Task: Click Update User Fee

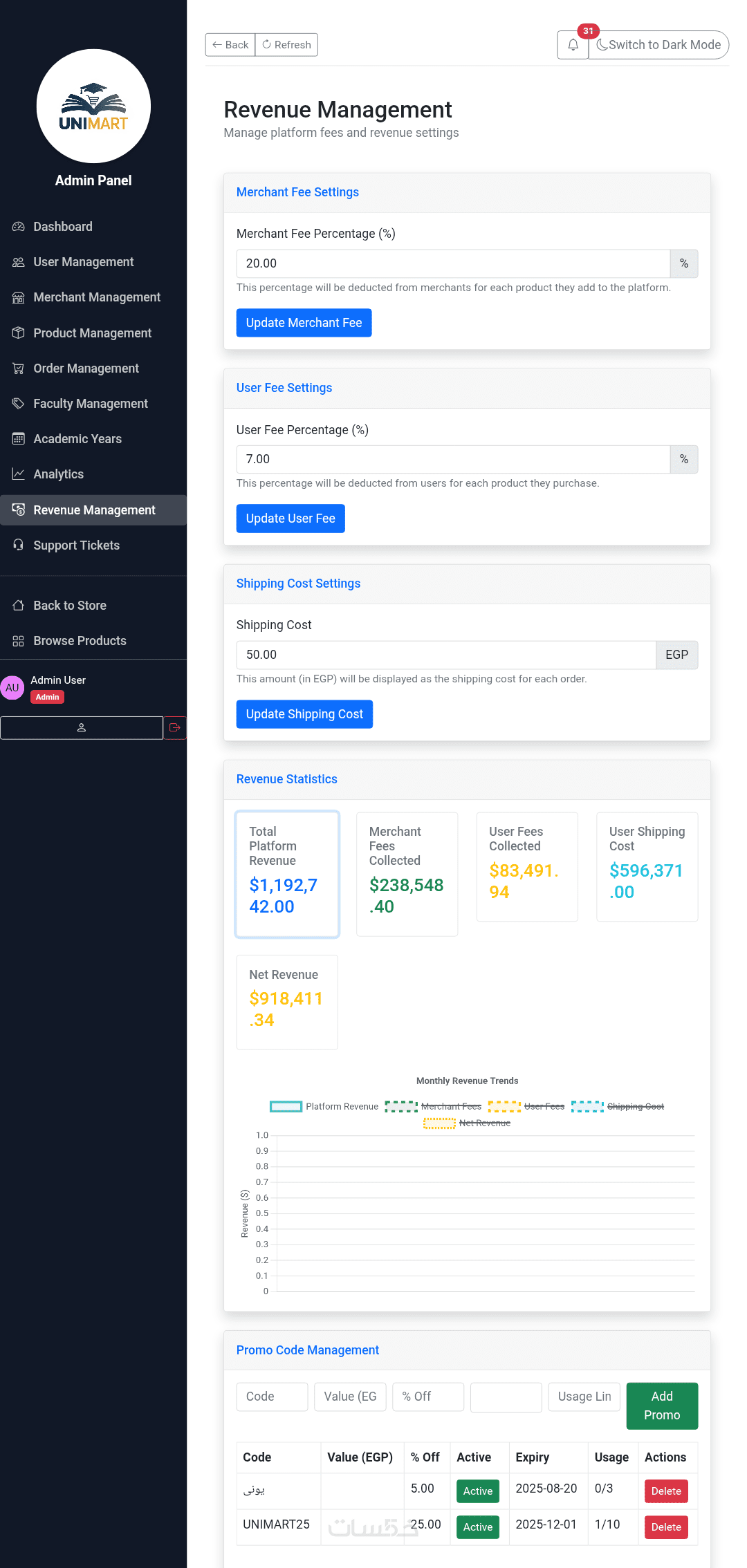Action: pos(290,519)
